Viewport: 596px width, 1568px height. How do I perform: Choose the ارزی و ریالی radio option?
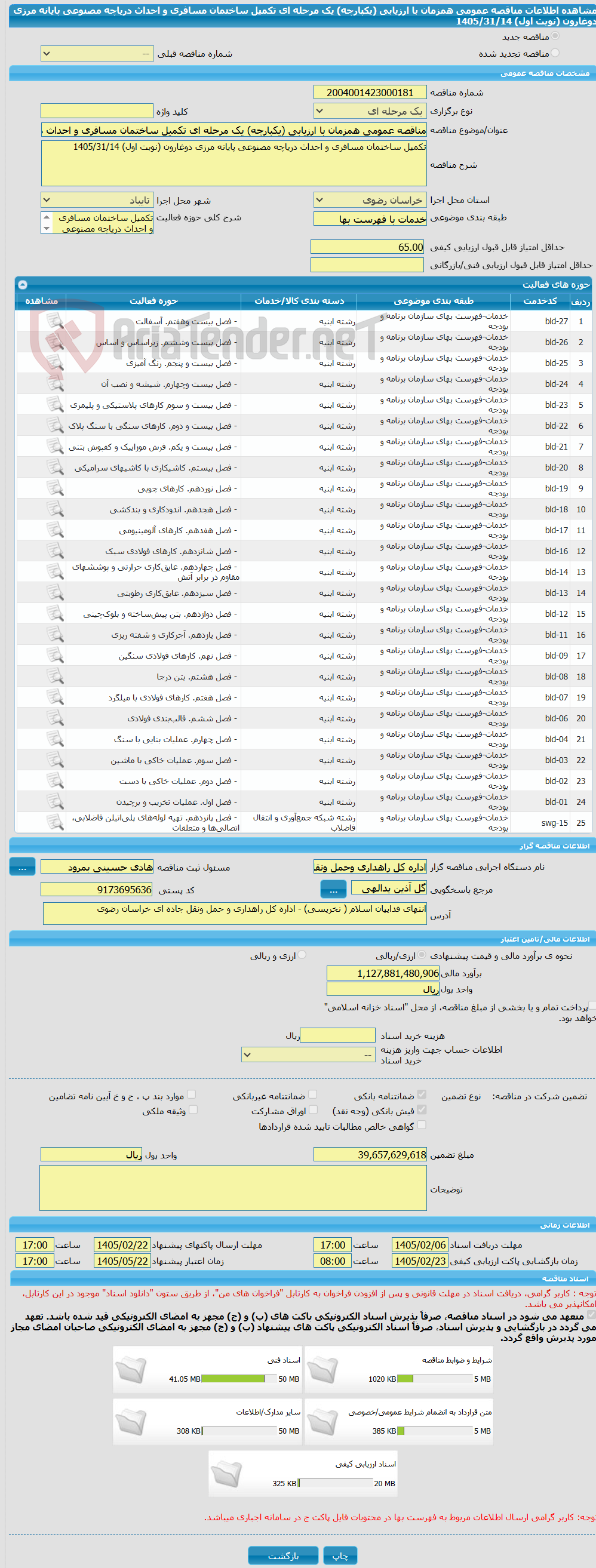click(302, 954)
